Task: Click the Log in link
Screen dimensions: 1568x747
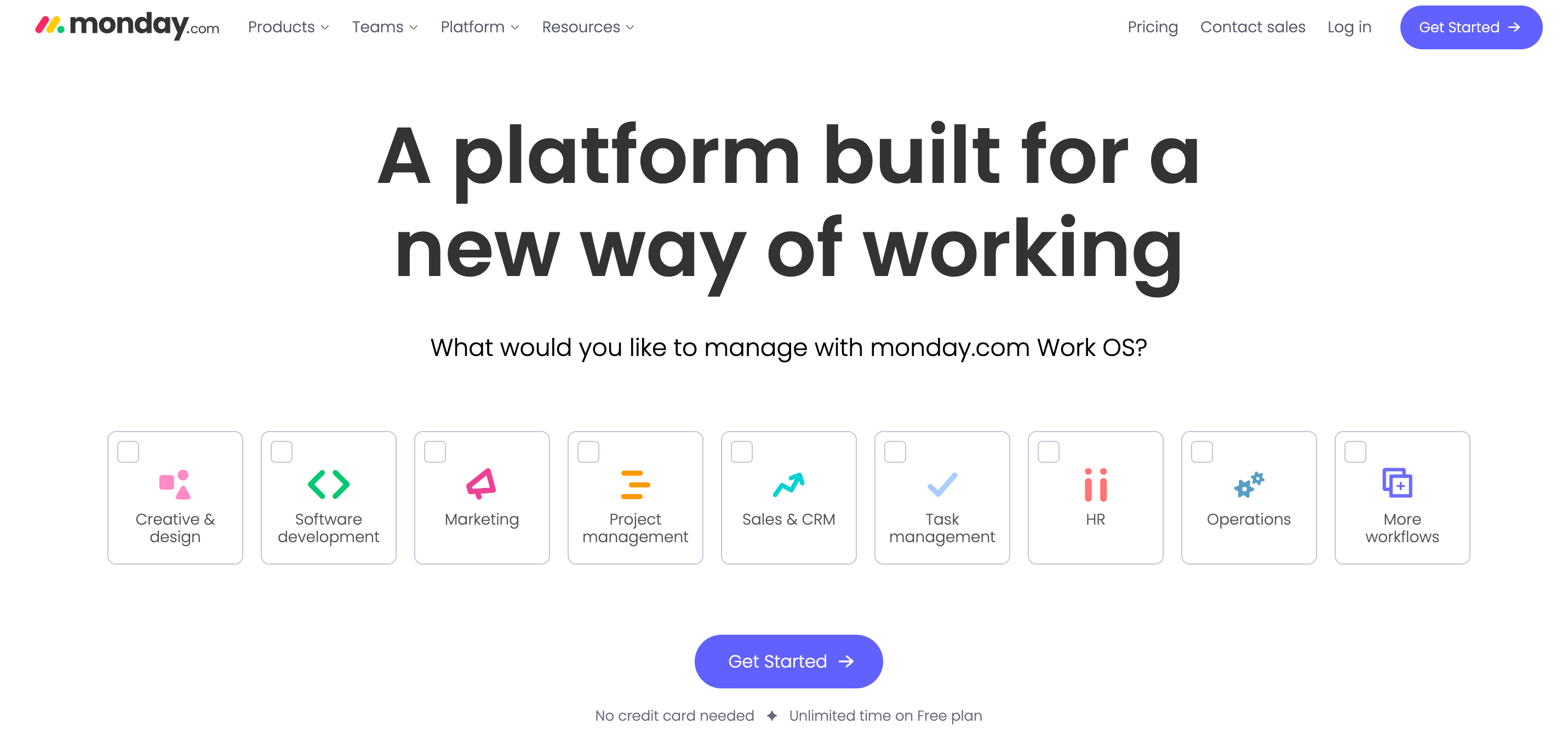Action: 1350,27
